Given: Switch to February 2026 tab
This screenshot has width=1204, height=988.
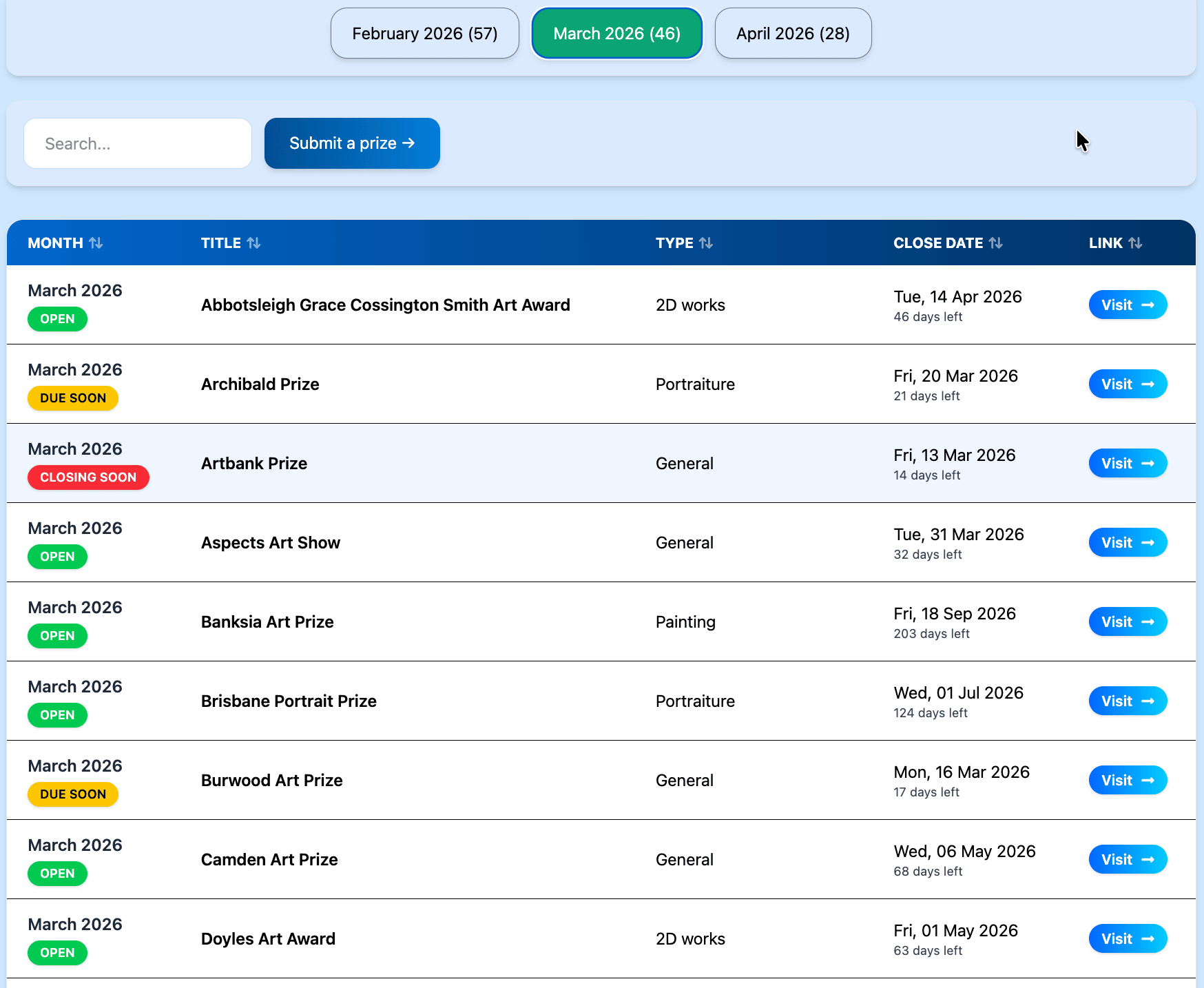Looking at the screenshot, I should 424,34.
